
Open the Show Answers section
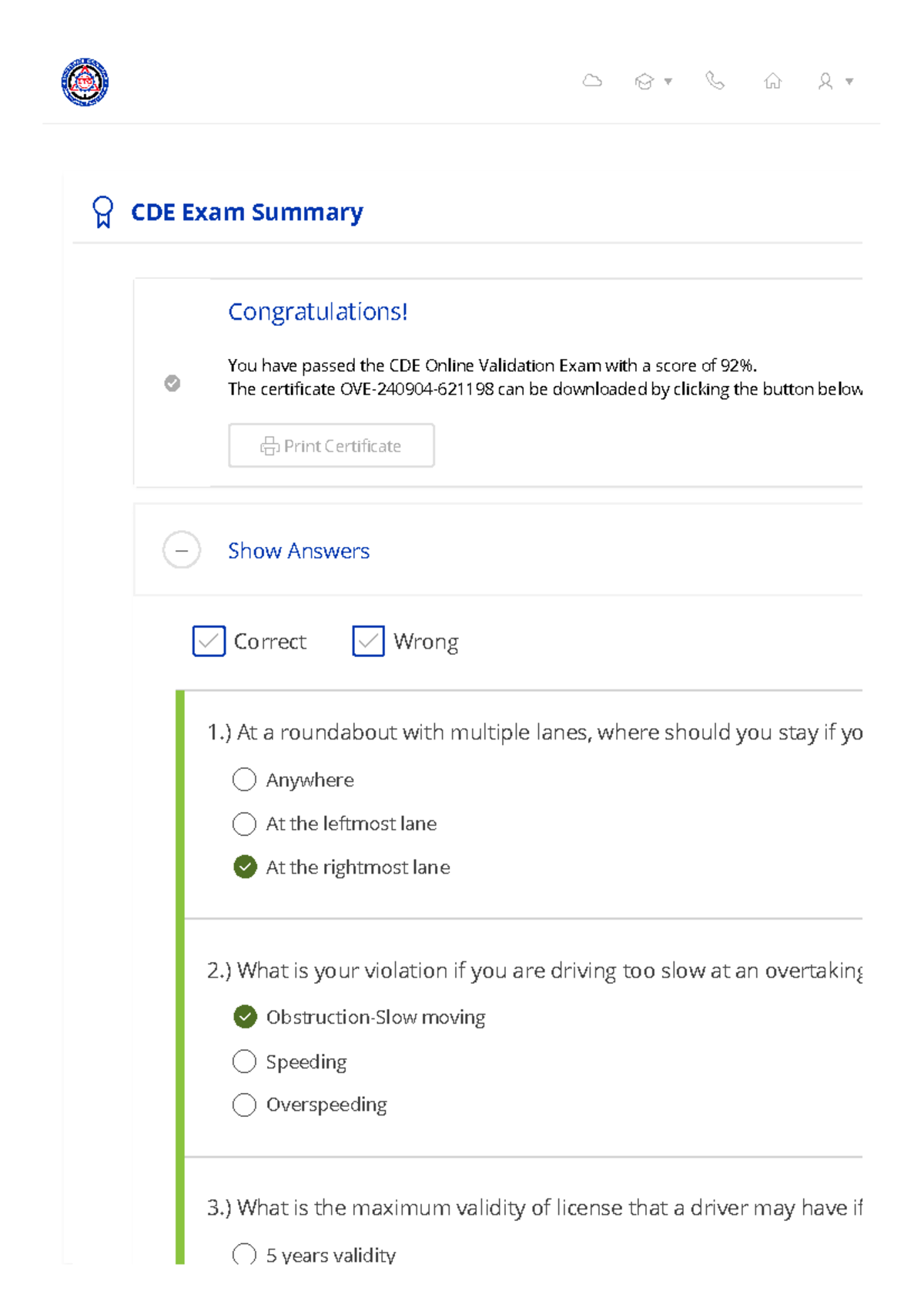(298, 550)
